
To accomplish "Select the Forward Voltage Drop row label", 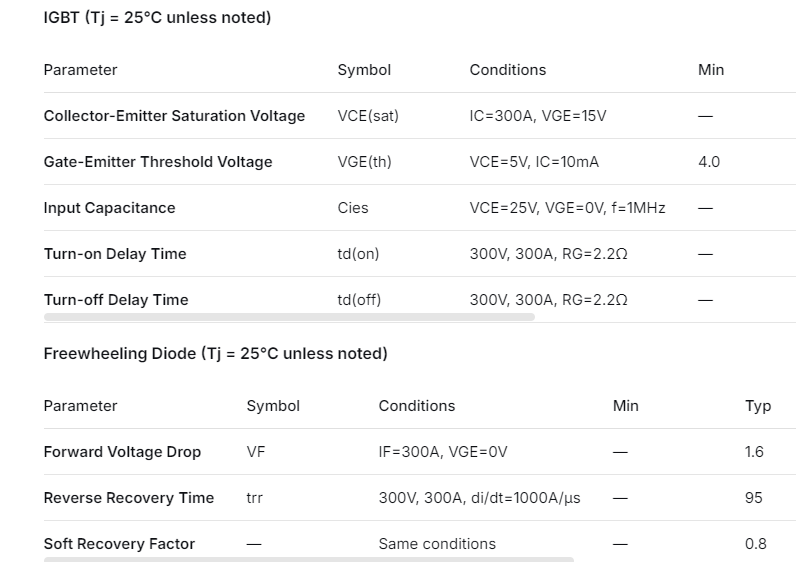I will click(x=122, y=452).
